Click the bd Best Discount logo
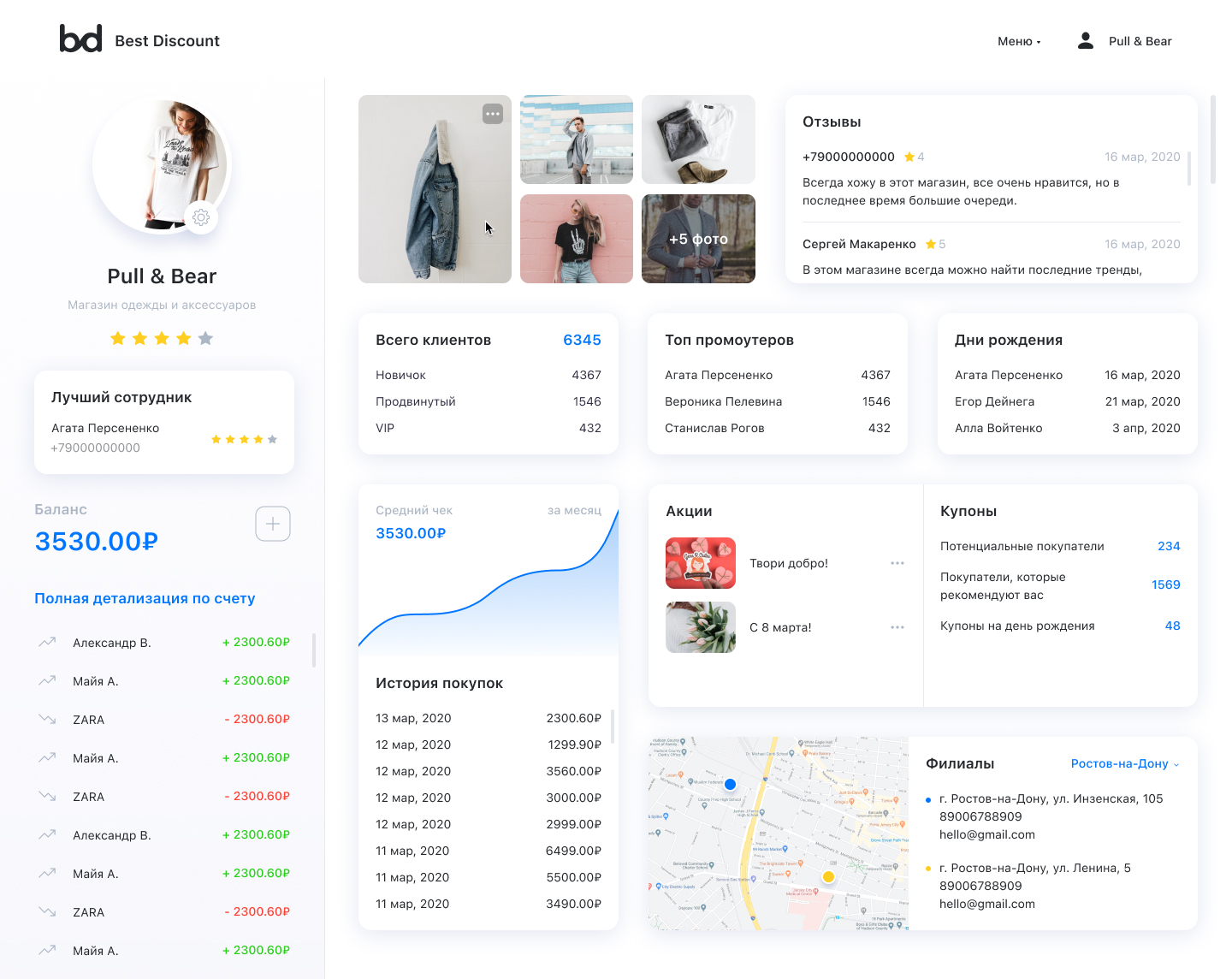Screen dimensions: 1232x979 point(139,39)
